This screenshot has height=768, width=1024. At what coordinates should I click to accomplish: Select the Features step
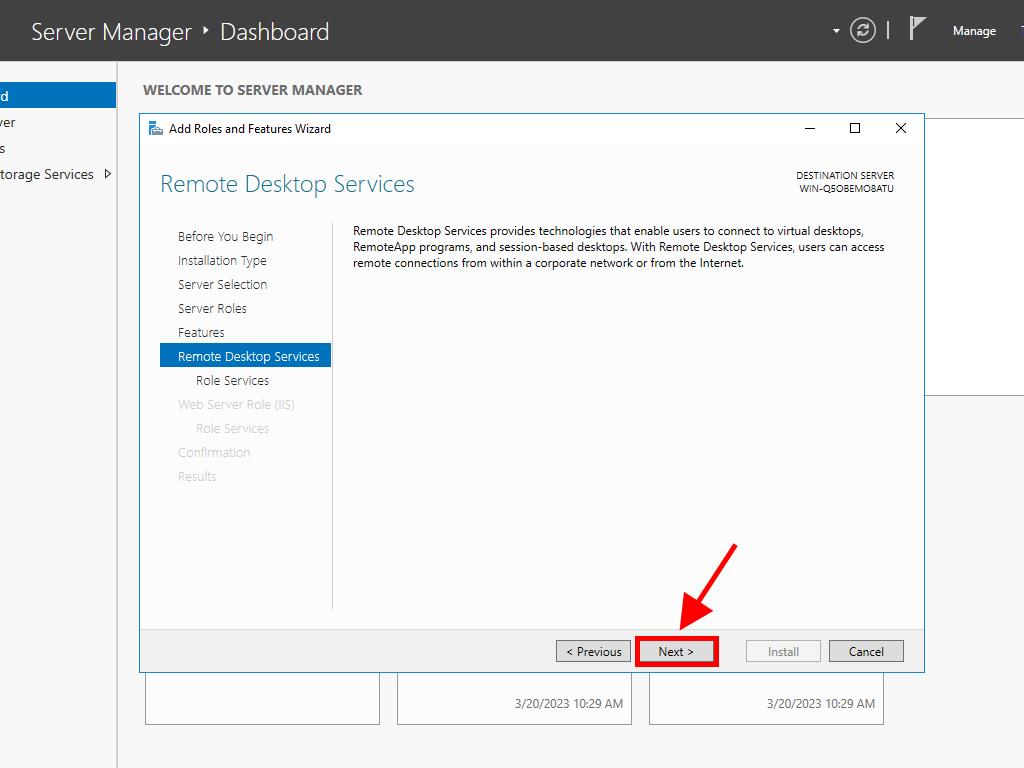[201, 333]
